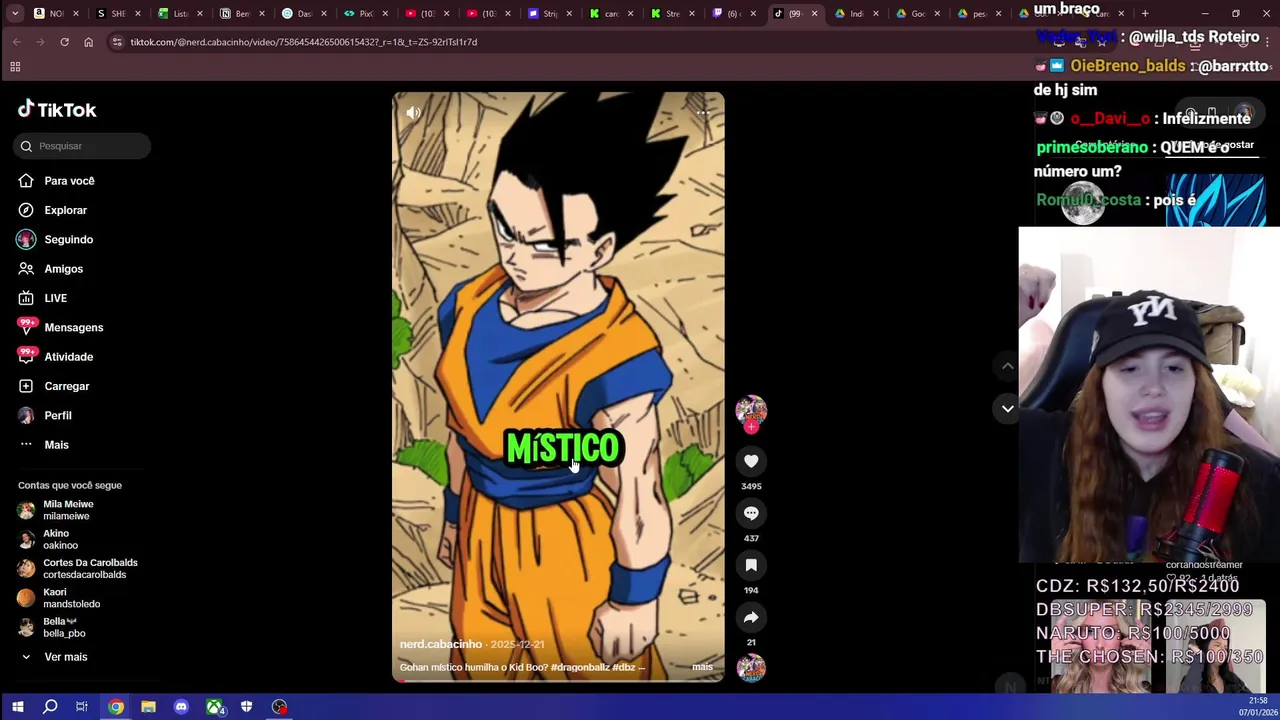Open followed account Kaori
1280x720 pixels.
(59, 598)
